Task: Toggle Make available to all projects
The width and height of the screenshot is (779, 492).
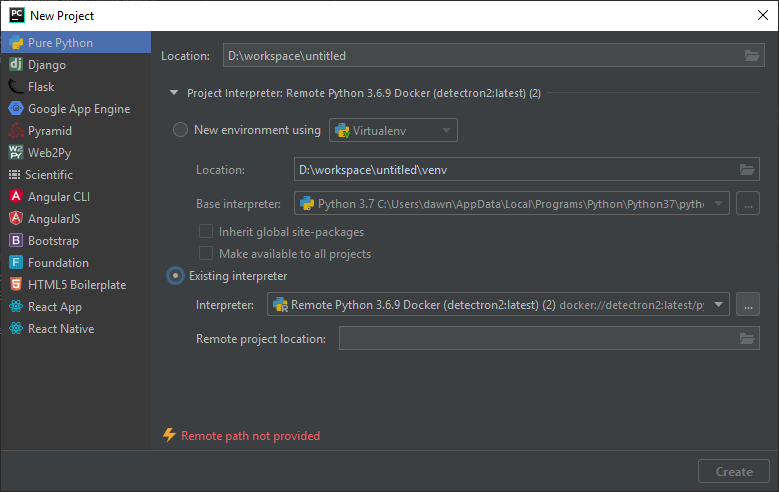Action: click(x=207, y=254)
